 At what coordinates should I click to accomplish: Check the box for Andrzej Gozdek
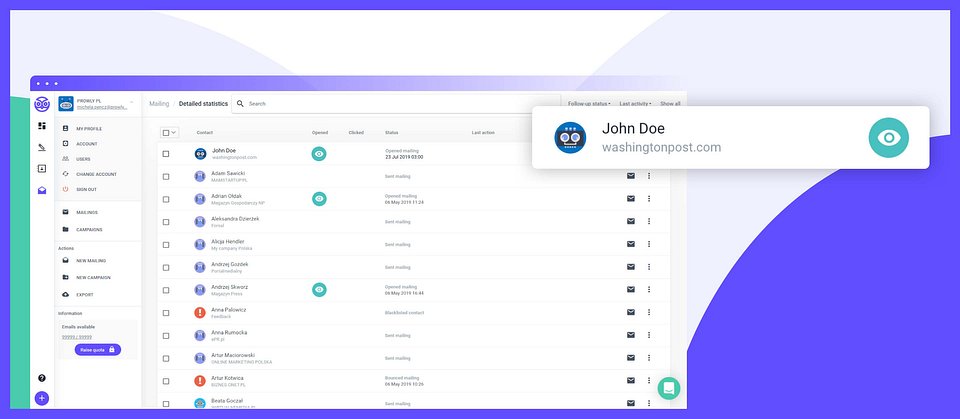click(166, 267)
